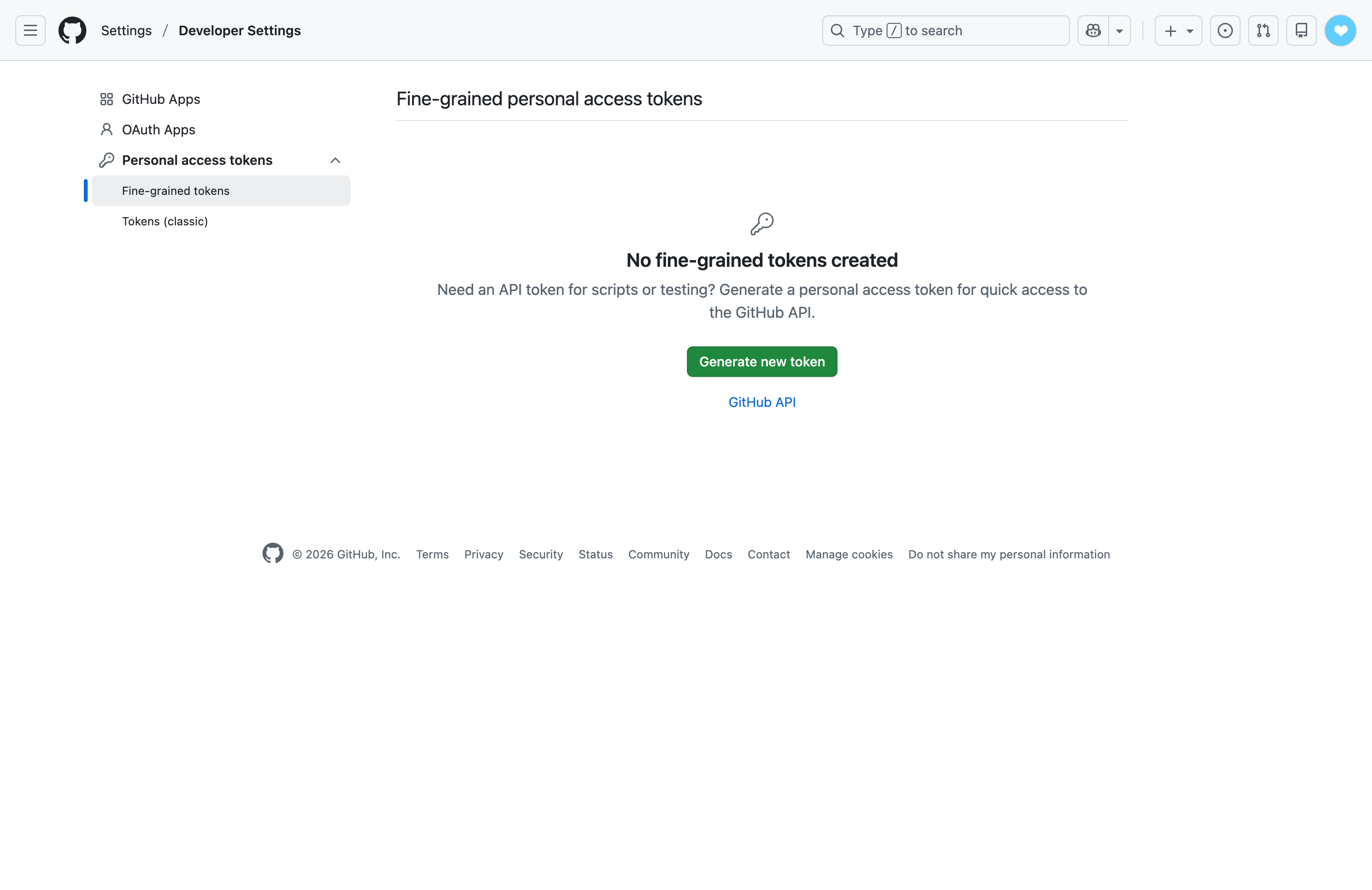Open the GitHub API link

click(762, 402)
